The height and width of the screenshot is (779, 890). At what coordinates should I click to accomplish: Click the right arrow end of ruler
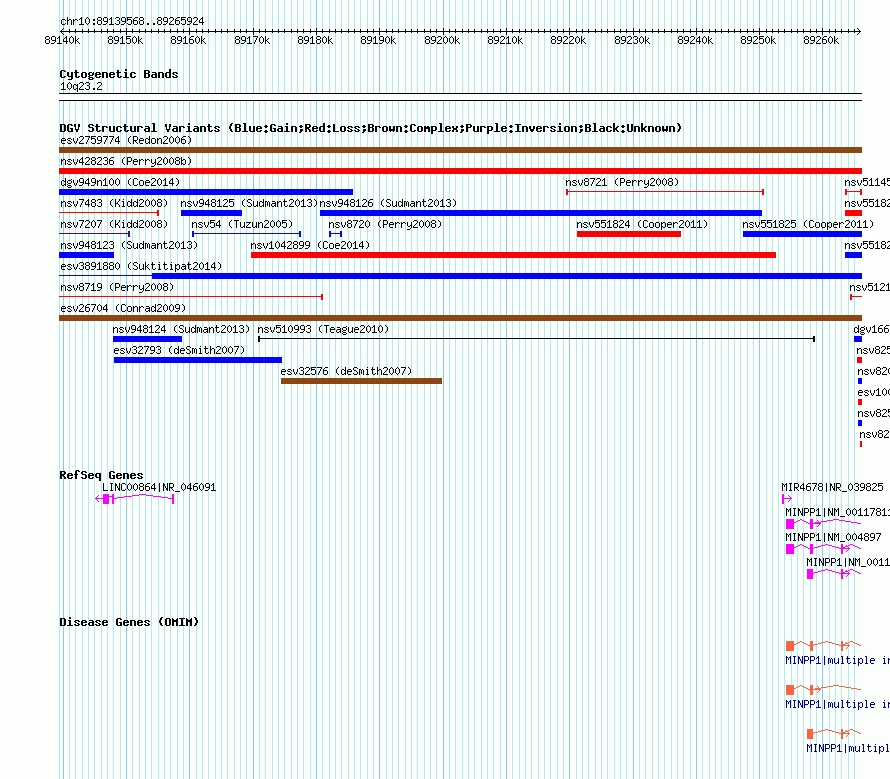(x=858, y=31)
